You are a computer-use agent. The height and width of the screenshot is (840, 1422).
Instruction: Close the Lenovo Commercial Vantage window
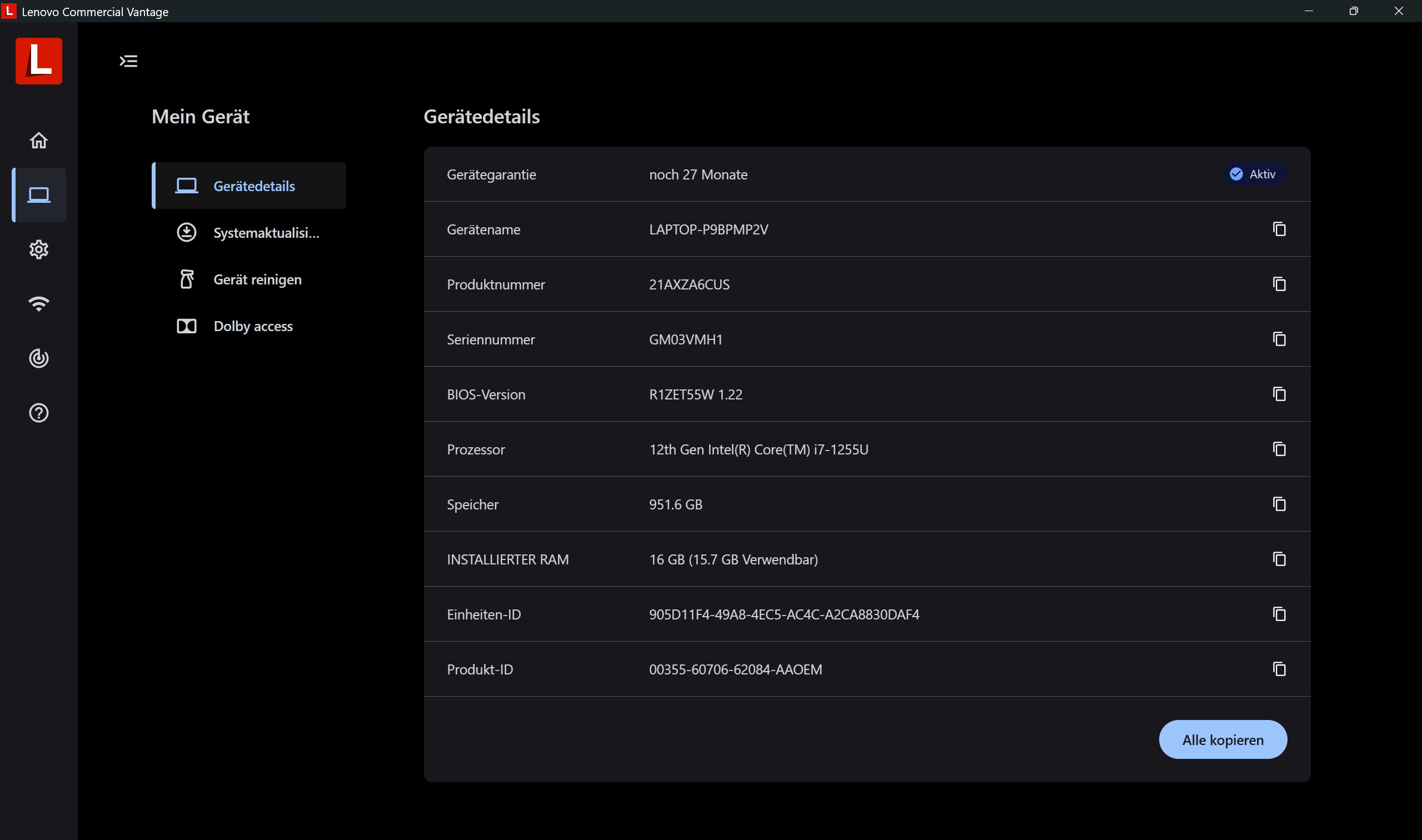tap(1399, 11)
